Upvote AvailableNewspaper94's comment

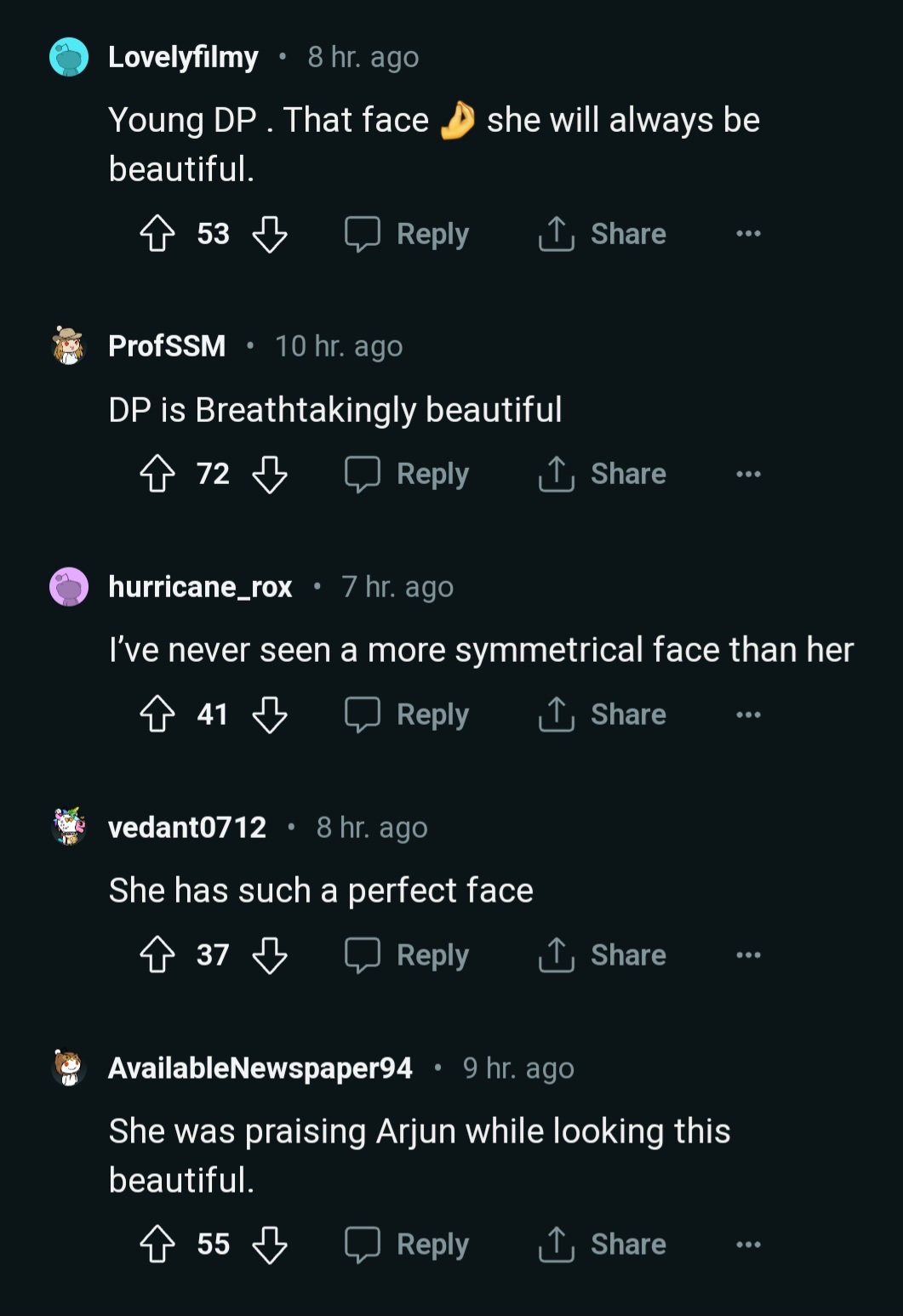click(157, 1244)
